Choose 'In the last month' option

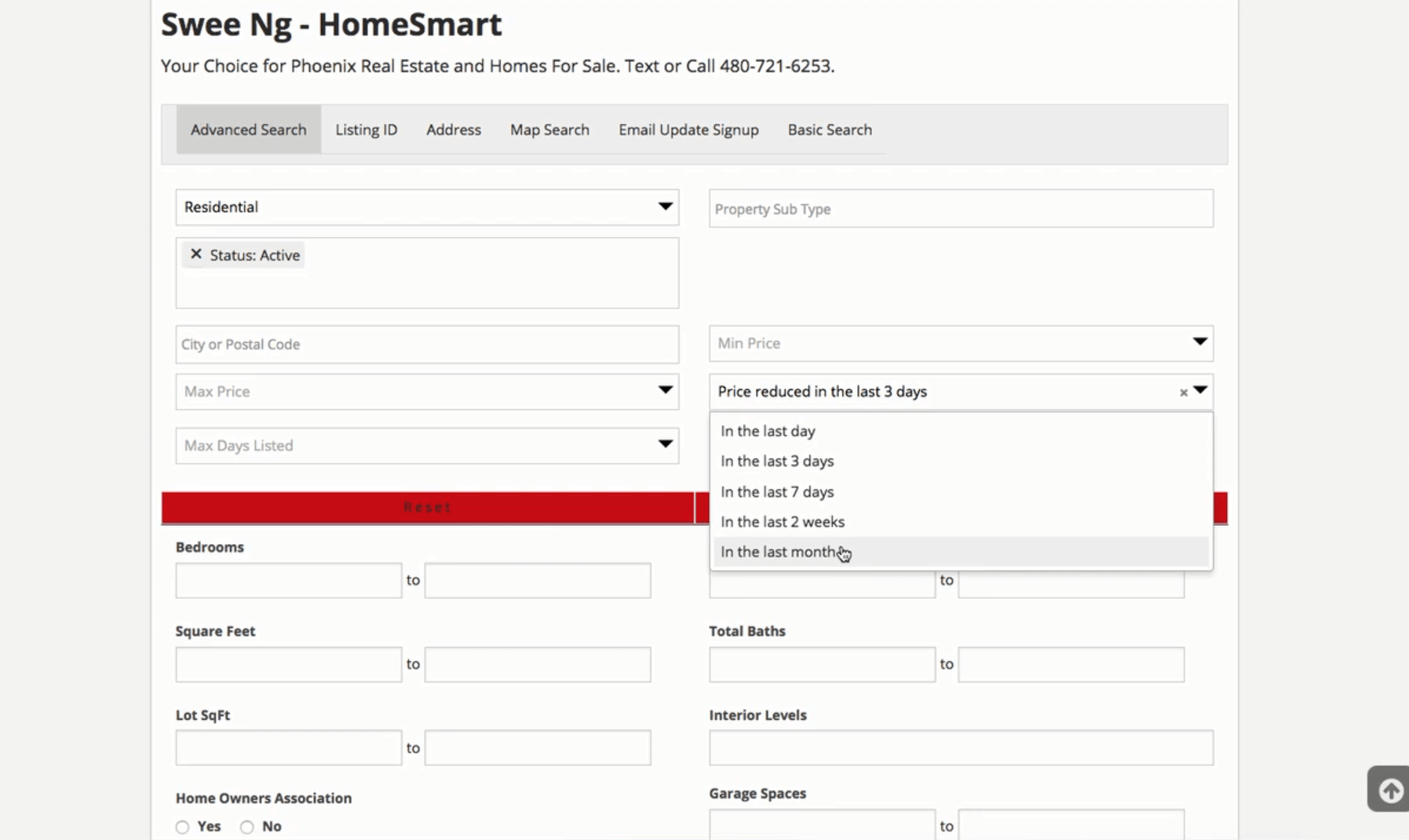click(961, 552)
